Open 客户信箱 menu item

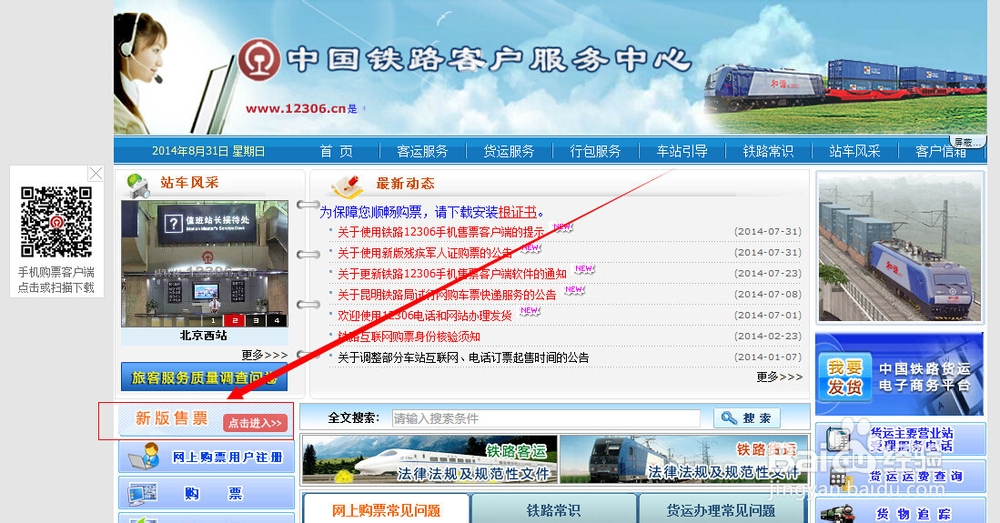pos(941,151)
